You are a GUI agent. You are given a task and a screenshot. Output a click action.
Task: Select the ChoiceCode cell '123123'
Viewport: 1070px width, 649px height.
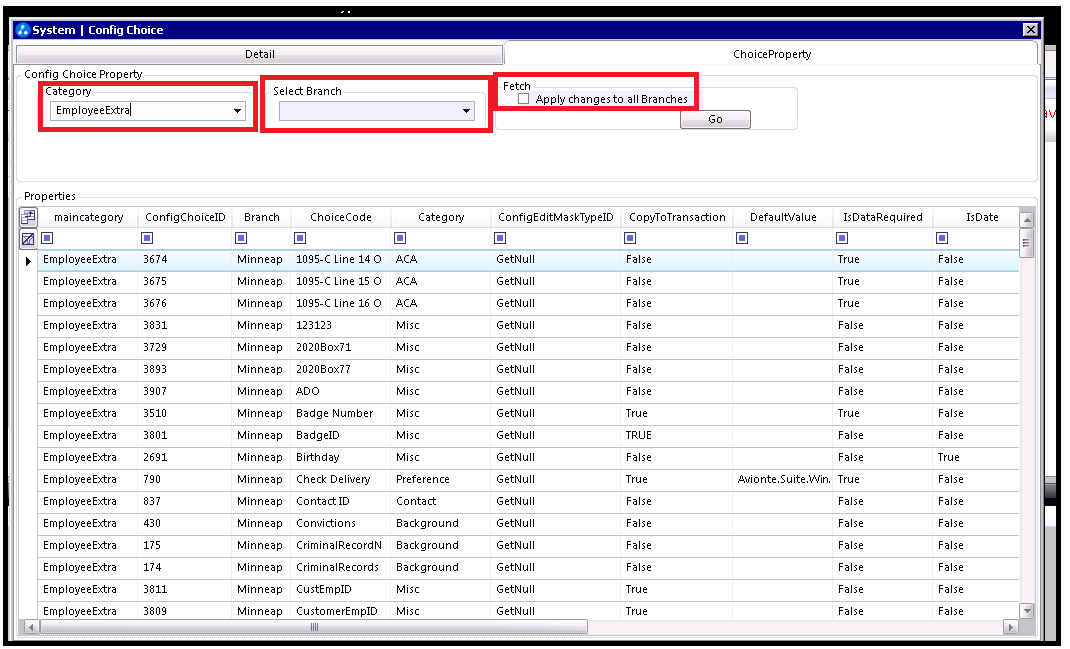pyautogui.click(x=341, y=326)
